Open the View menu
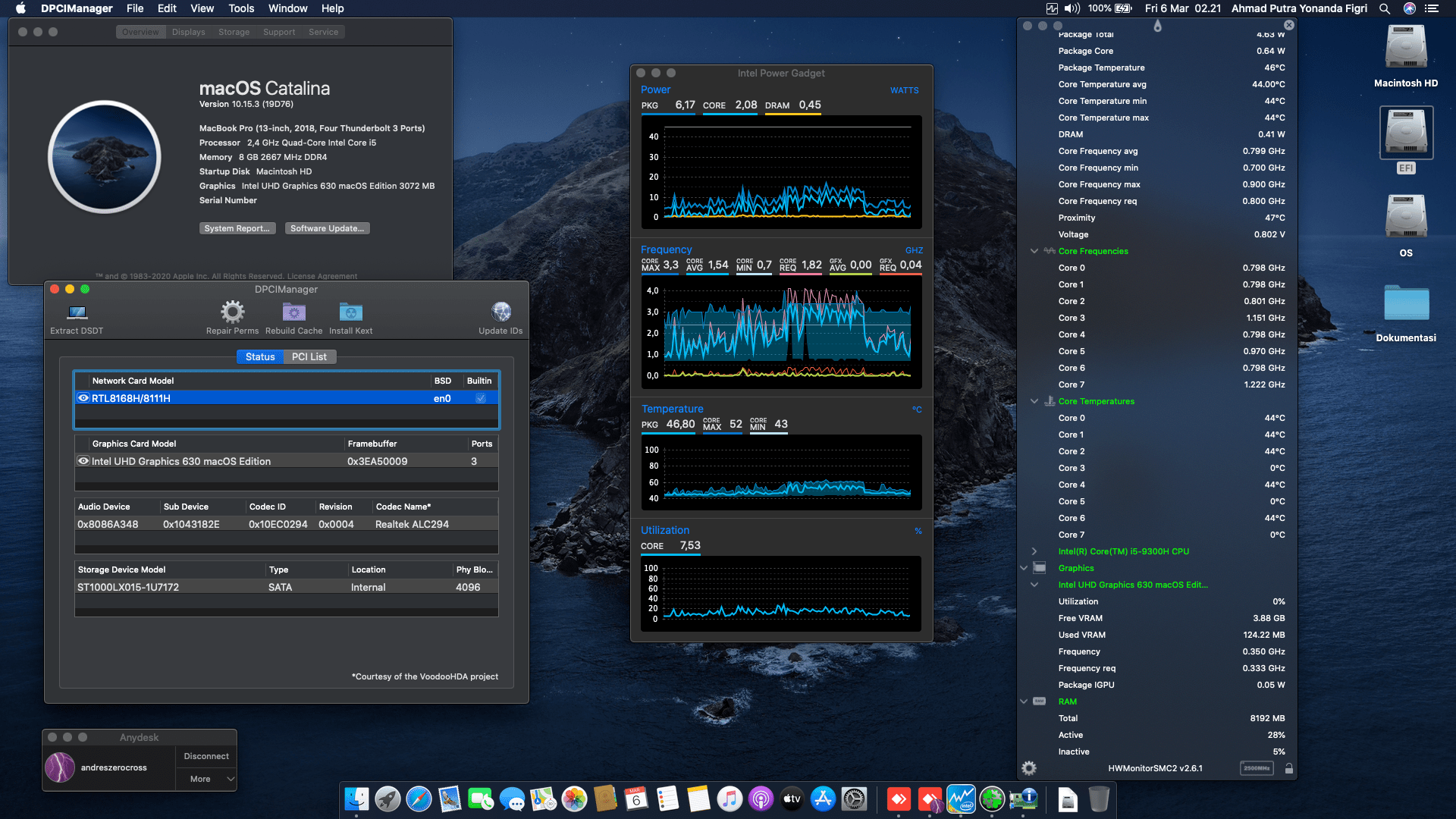Viewport: 1456px width, 819px height. point(202,8)
